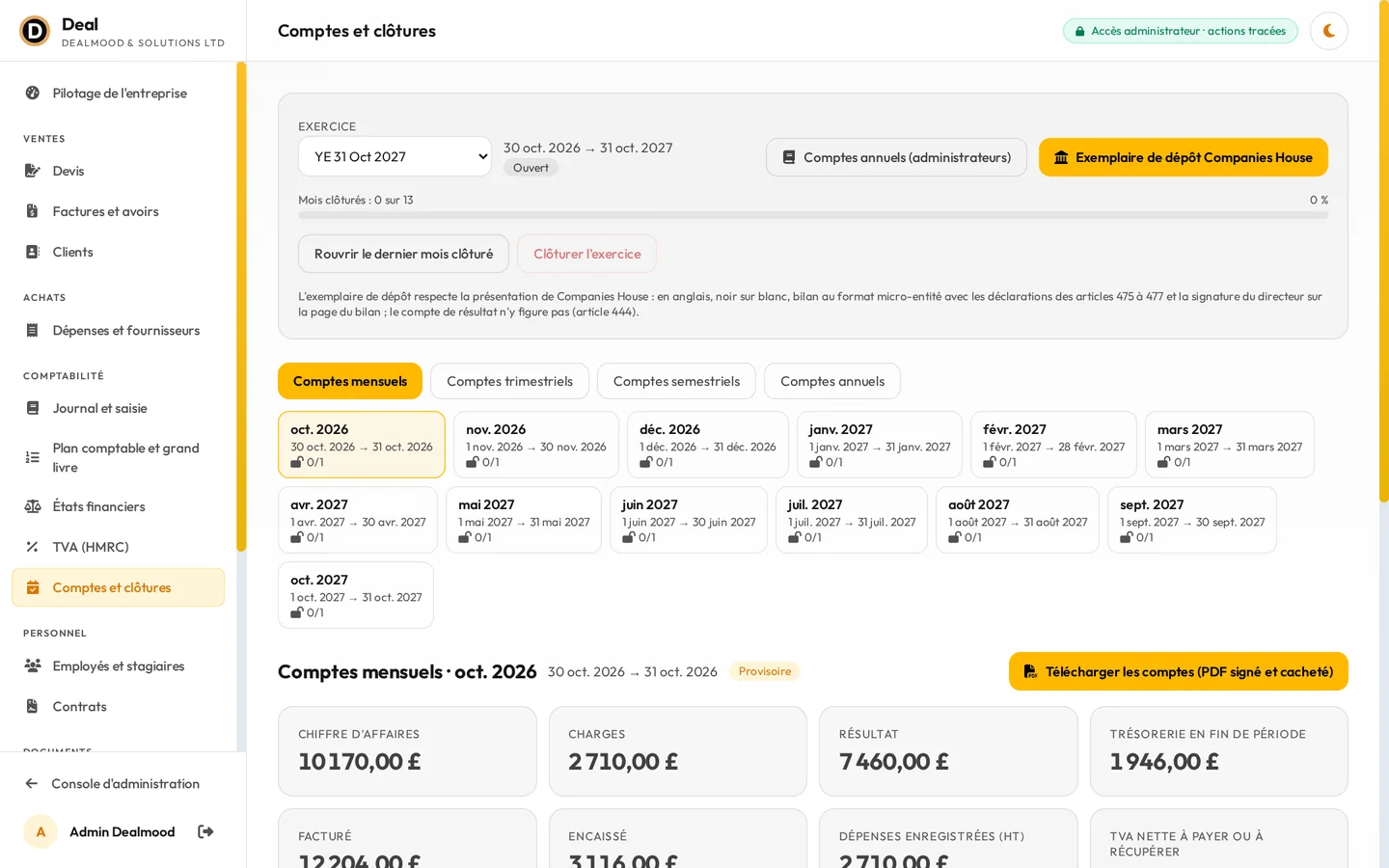The image size is (1389, 868).
Task: Click the back arrow for Console d'administration
Action: [32, 784]
